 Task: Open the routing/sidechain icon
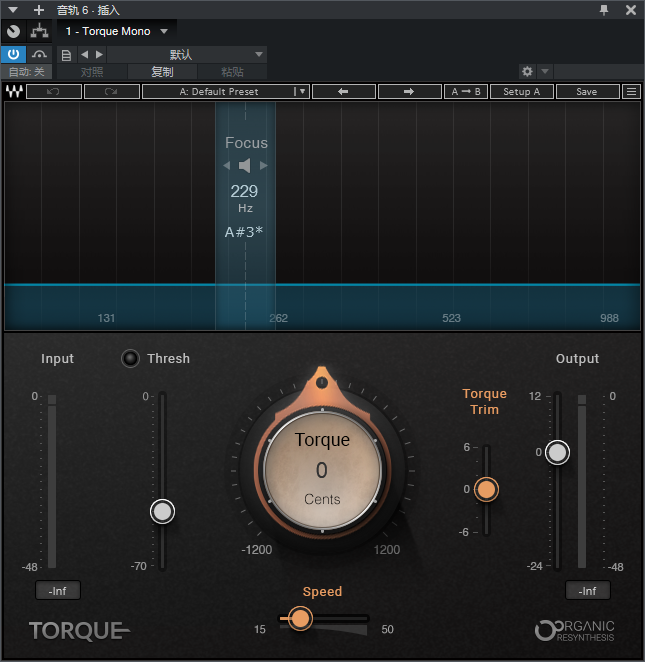pos(39,31)
